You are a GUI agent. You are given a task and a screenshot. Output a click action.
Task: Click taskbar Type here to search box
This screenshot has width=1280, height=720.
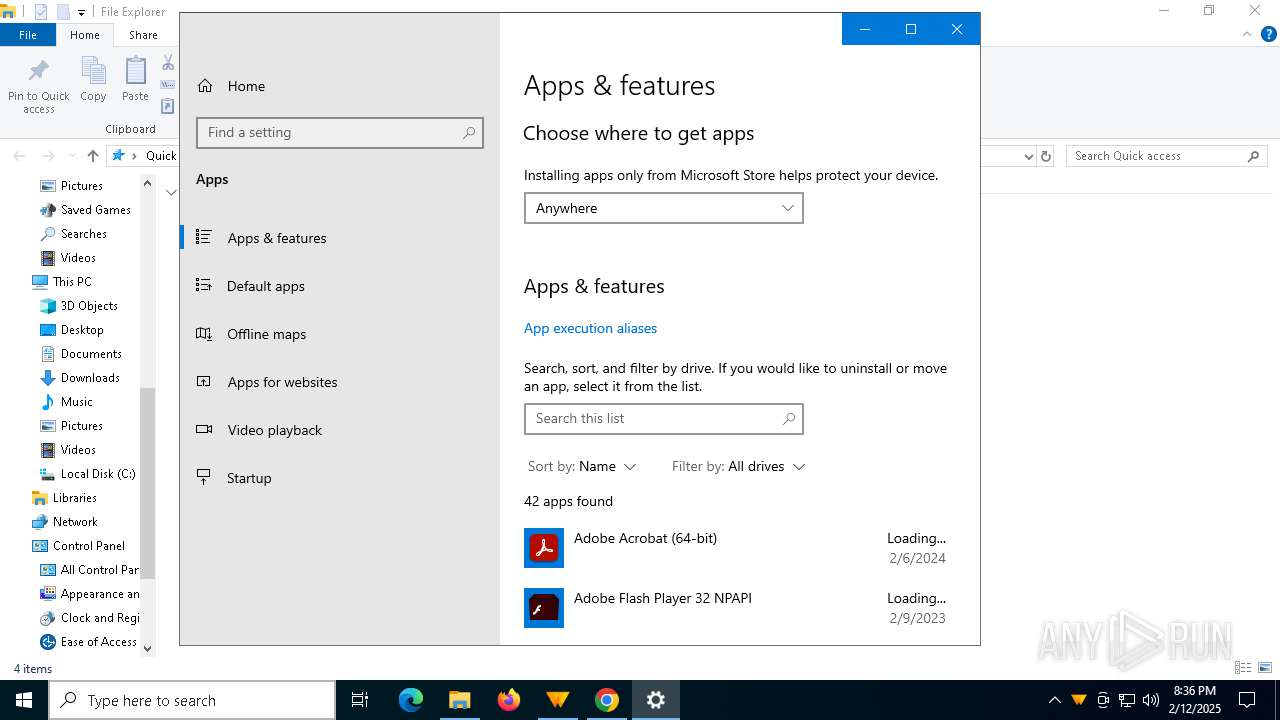coord(192,700)
